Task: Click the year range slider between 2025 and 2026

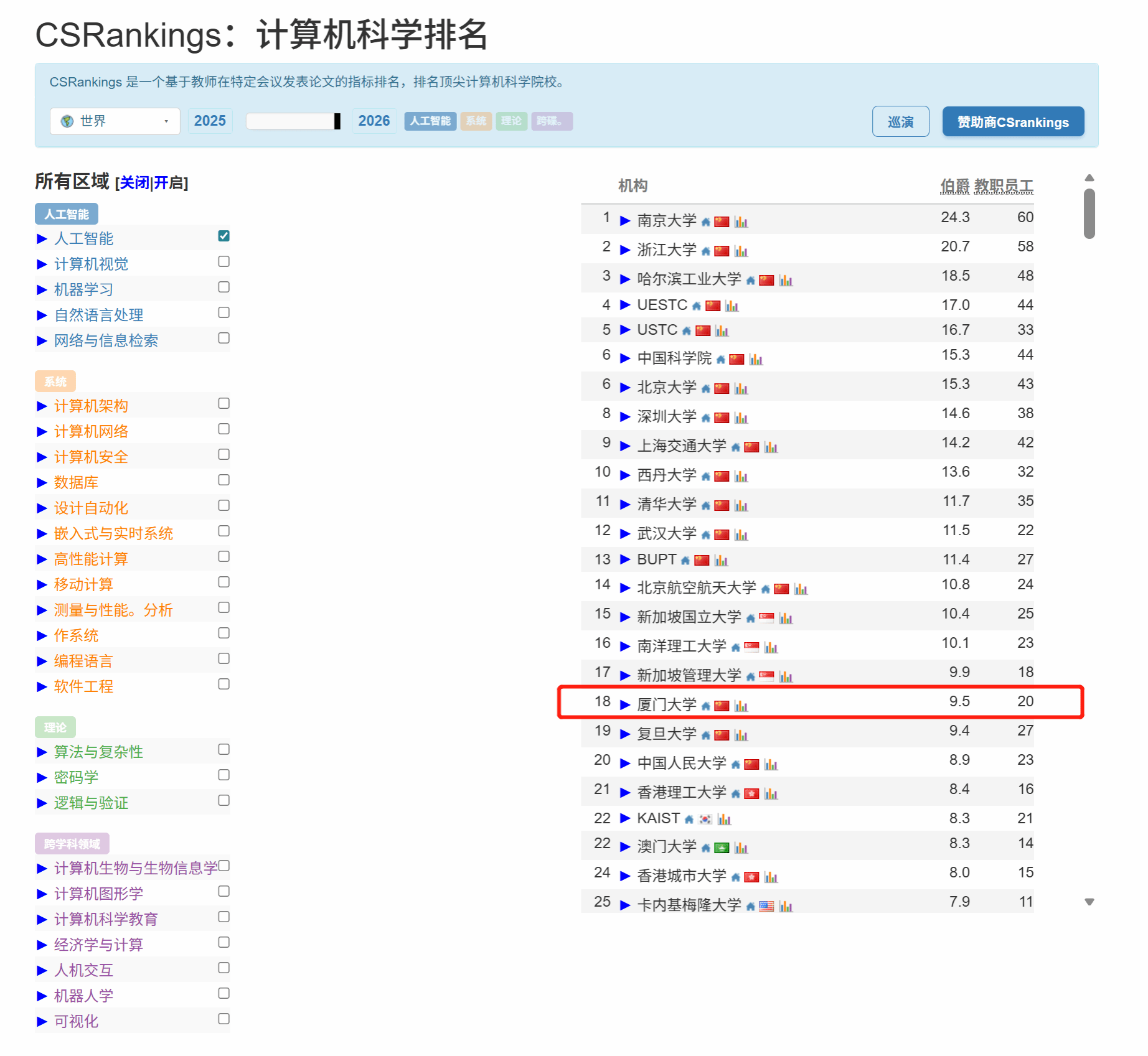Action: (293, 121)
